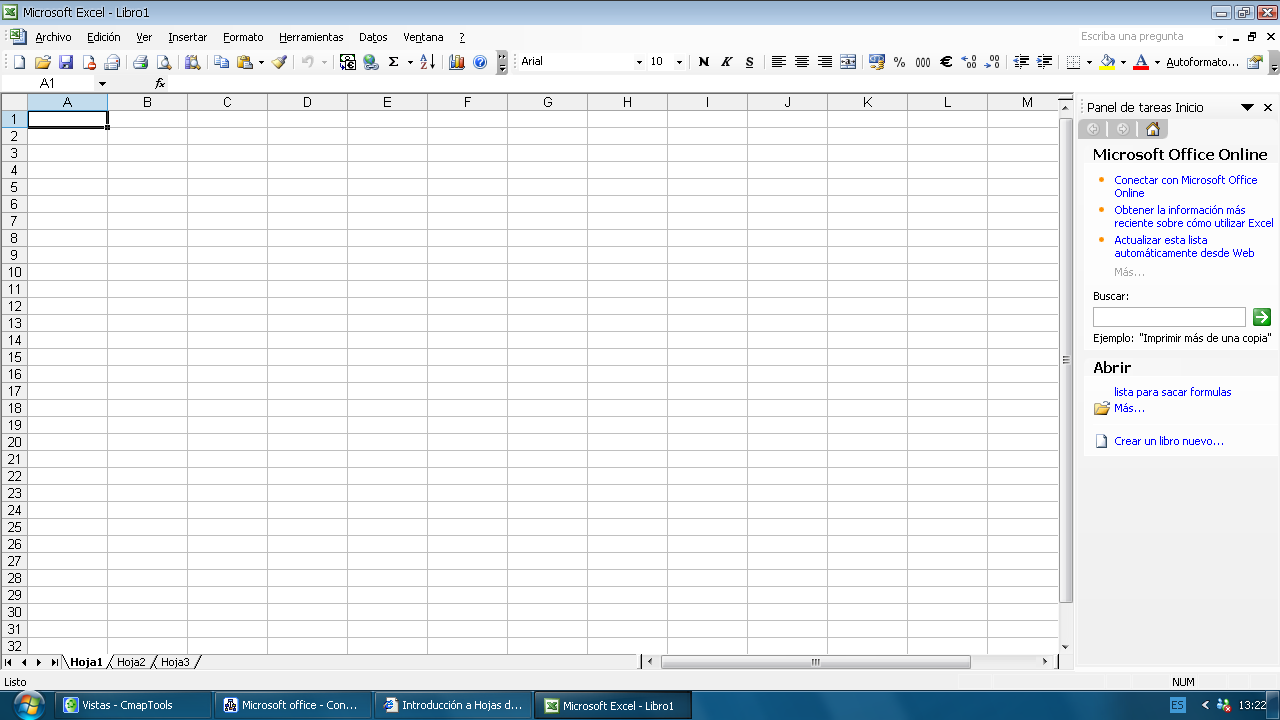Apply the yellow Fill Color bucket

[x=1107, y=62]
